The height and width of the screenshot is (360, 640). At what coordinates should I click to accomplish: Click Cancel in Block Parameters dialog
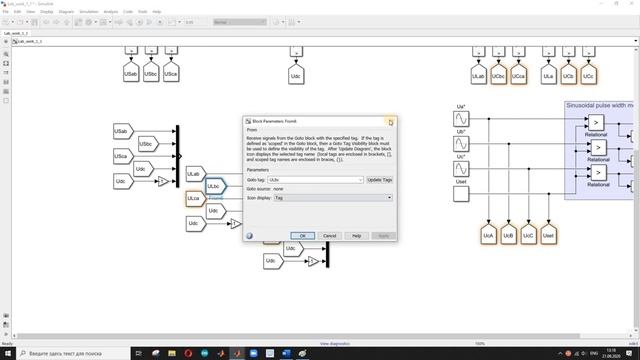click(x=329, y=236)
